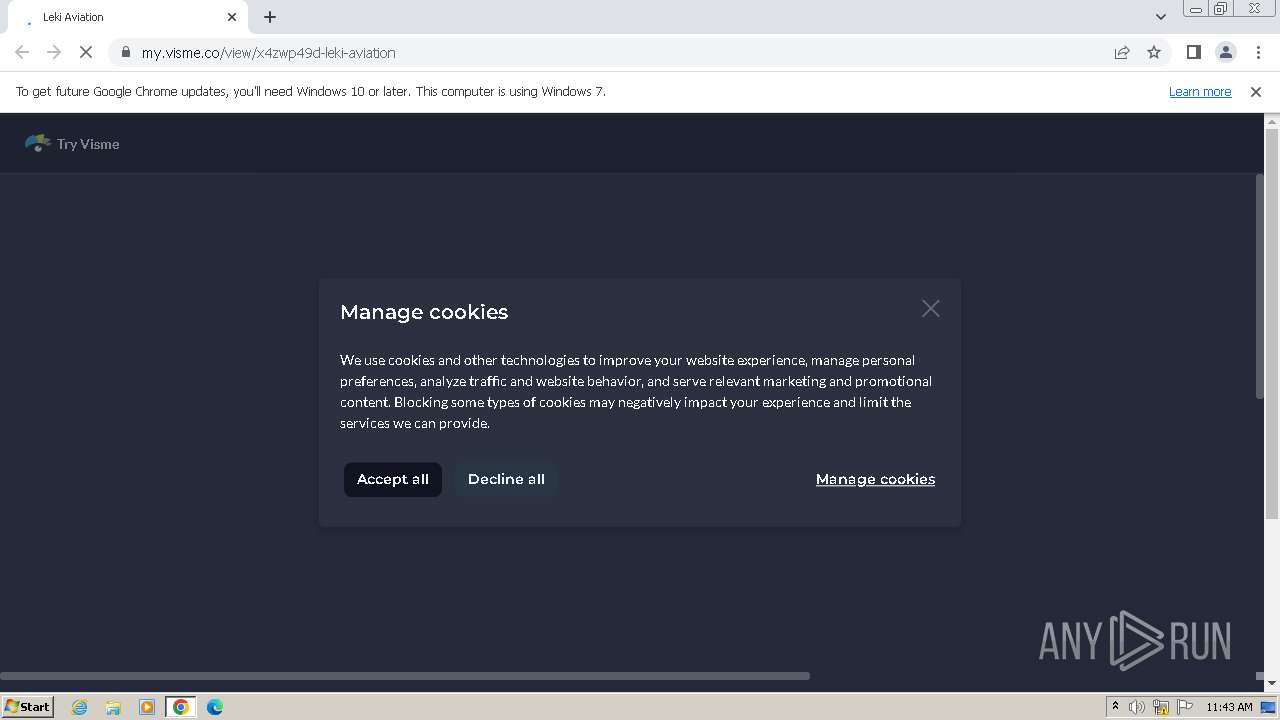Close the Manage cookies dialog
Image resolution: width=1280 pixels, height=720 pixels.
tap(931, 309)
